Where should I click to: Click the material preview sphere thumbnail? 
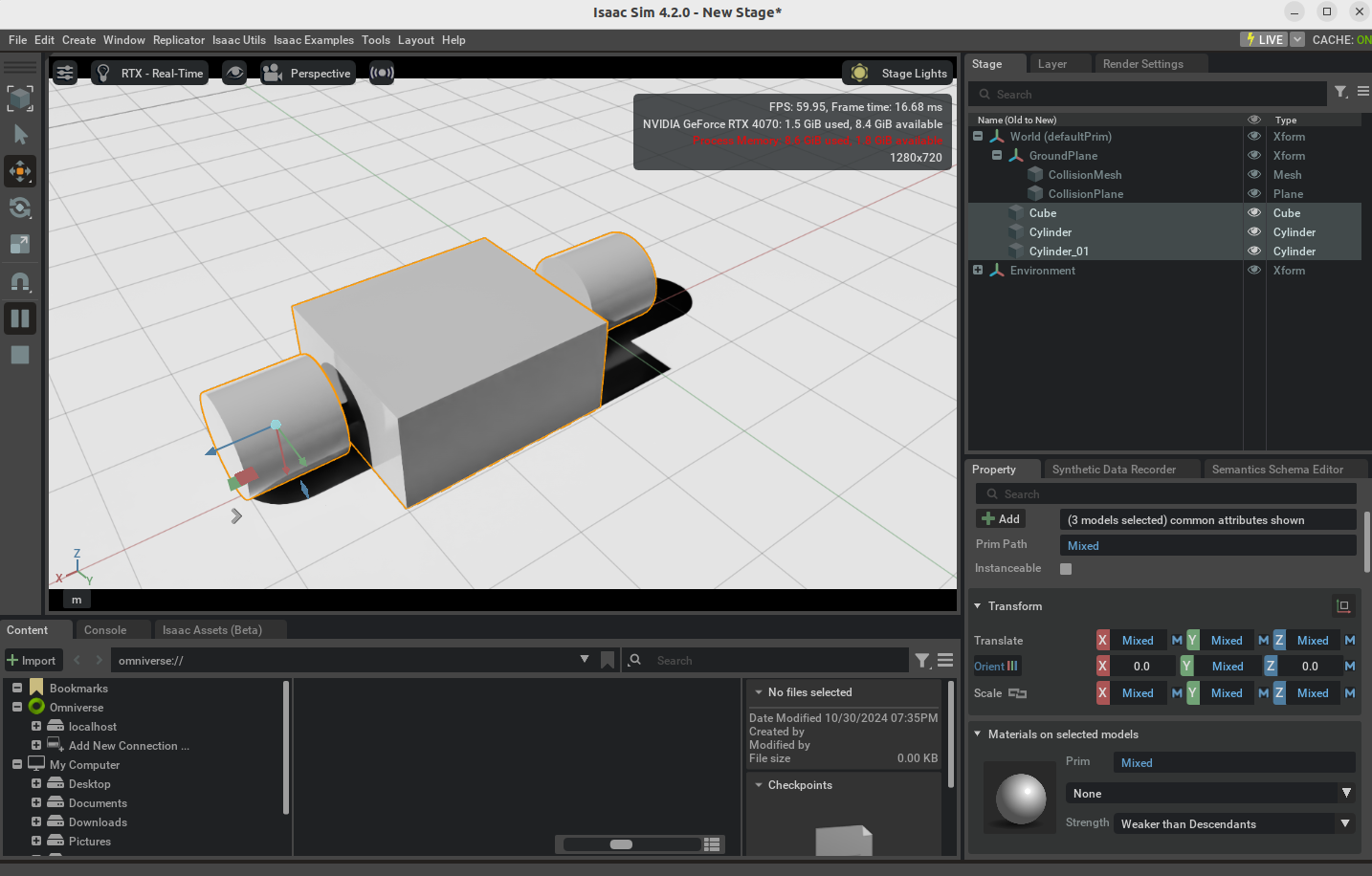pos(1021,799)
